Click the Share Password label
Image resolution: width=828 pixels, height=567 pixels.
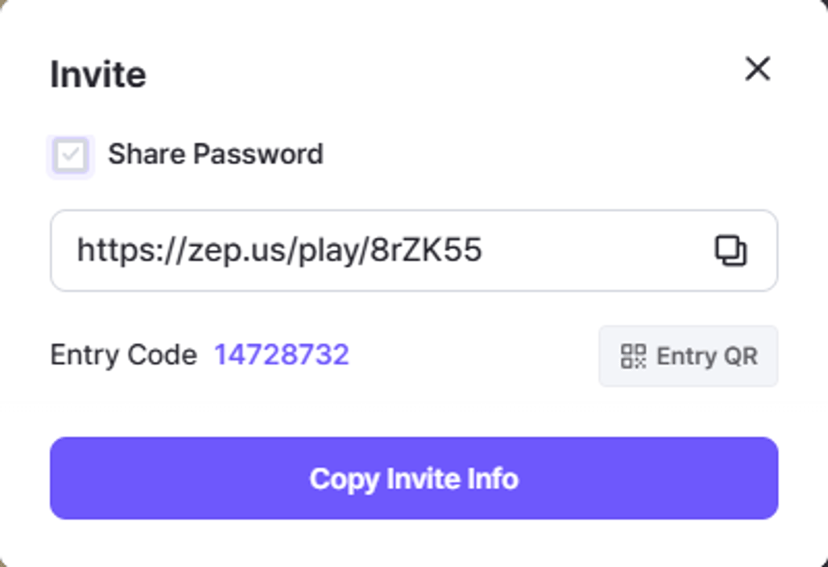215,154
